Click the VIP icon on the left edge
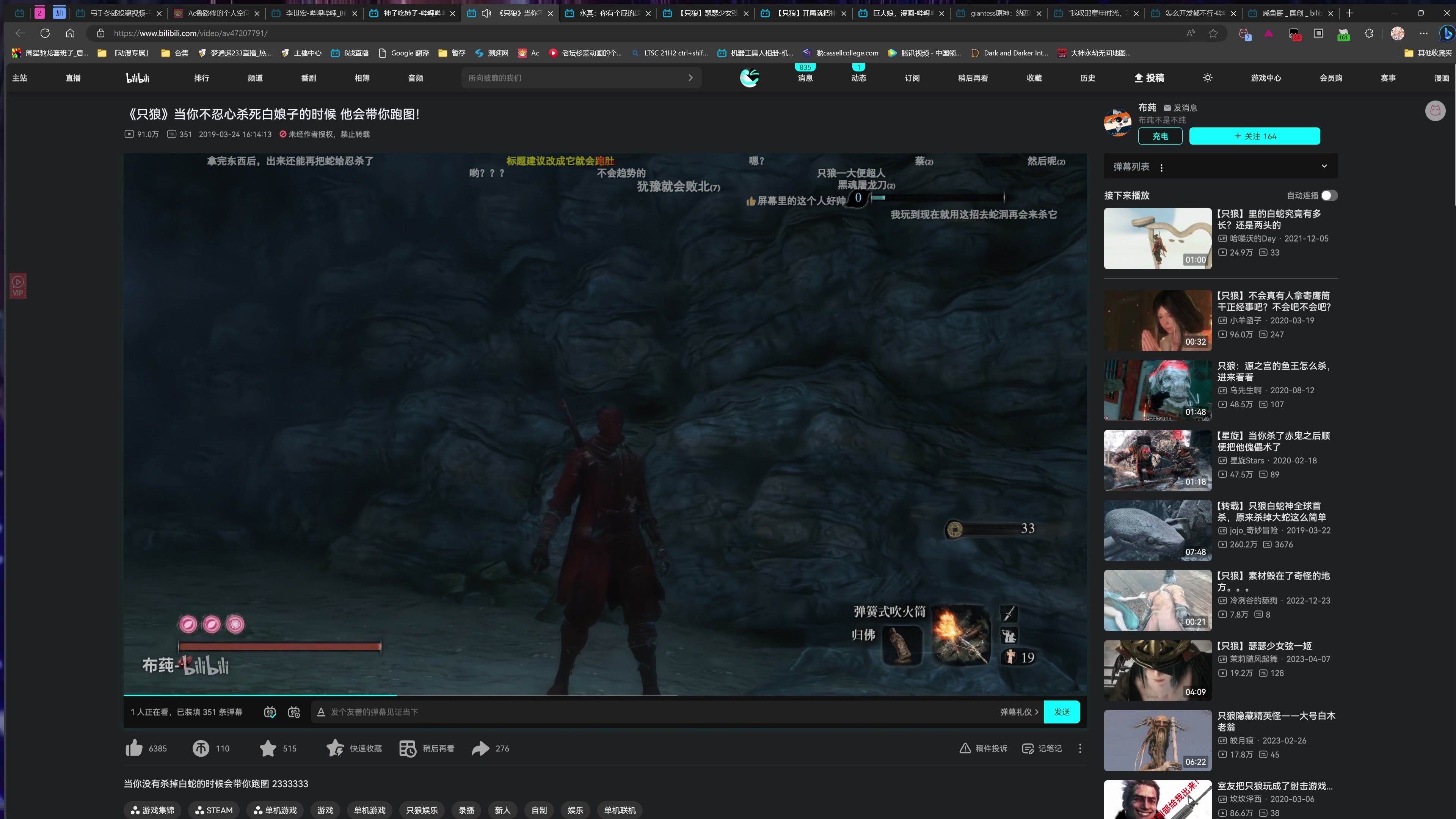Screen dimensions: 1456x819 coord(18,286)
